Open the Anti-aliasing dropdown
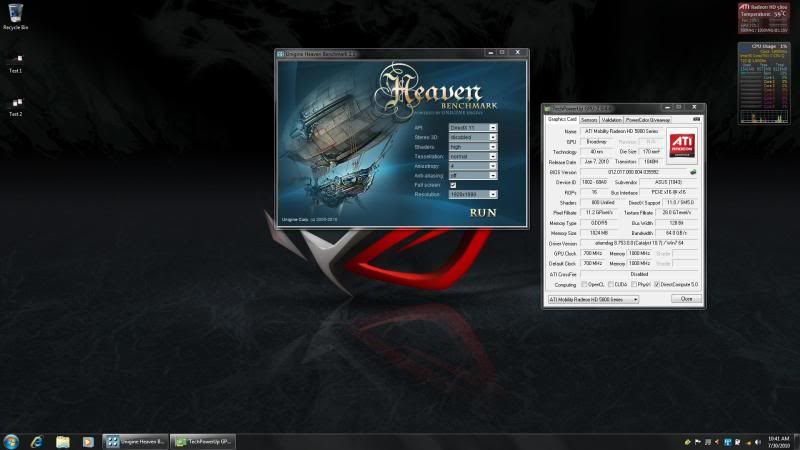The width and height of the screenshot is (800, 450). pyautogui.click(x=472, y=176)
